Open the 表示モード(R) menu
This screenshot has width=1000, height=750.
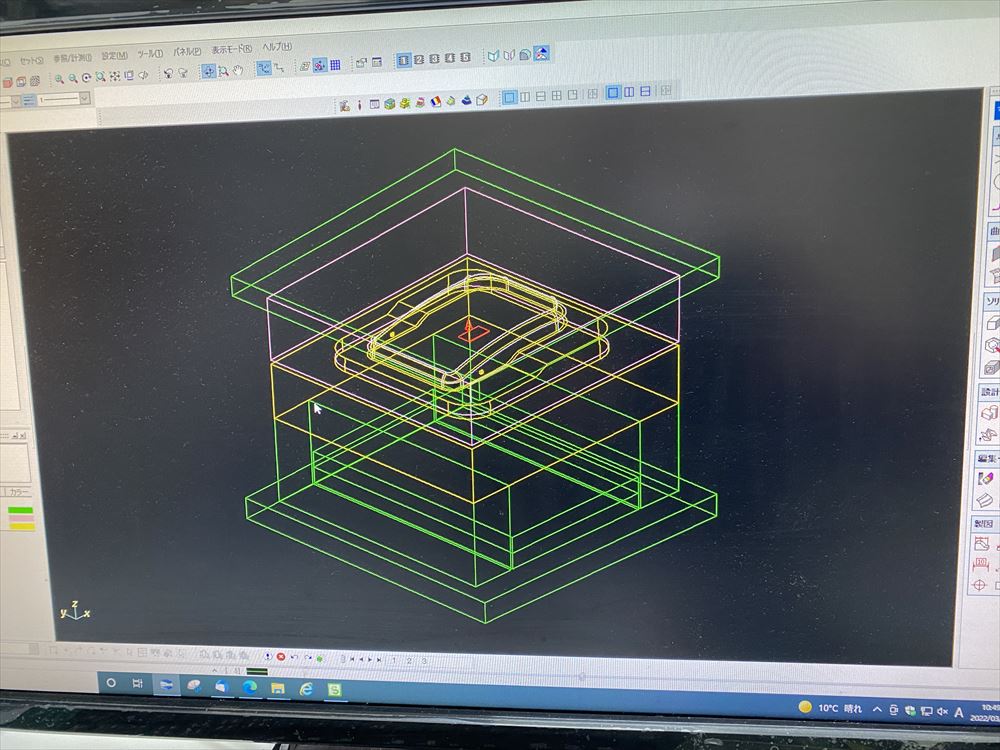click(x=232, y=49)
